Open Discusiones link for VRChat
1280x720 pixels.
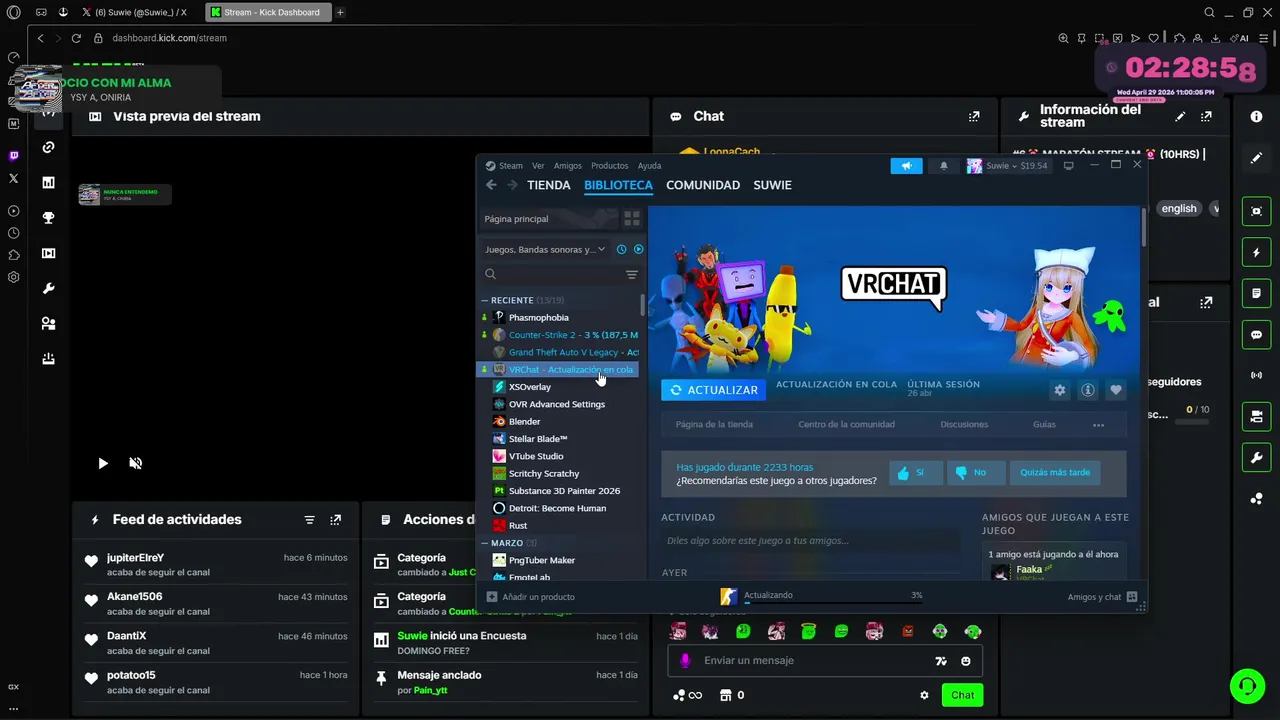click(964, 425)
